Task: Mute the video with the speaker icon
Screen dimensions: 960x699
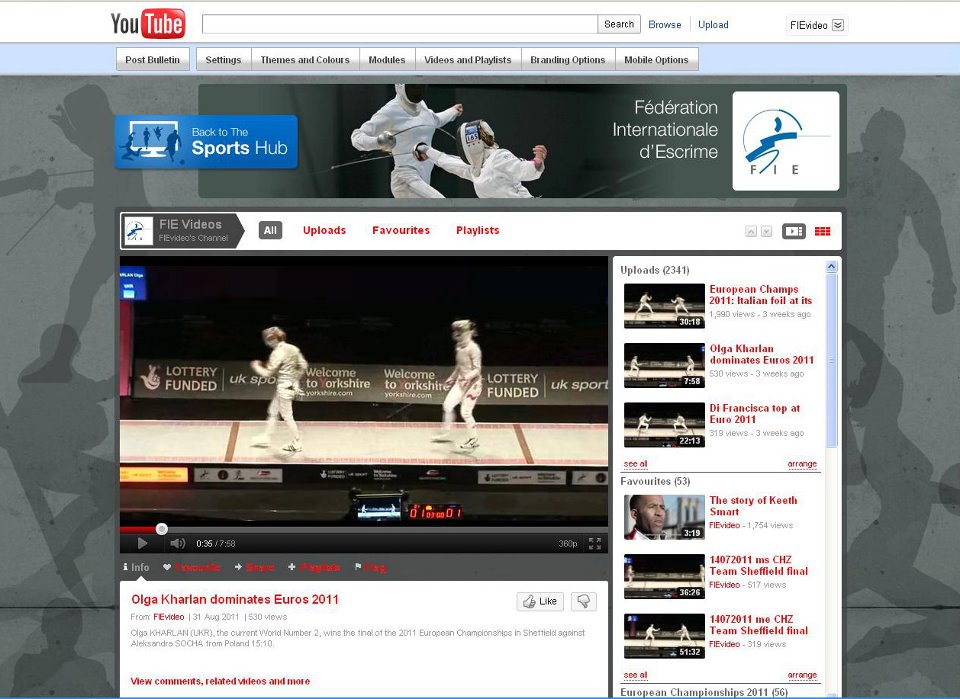Action: tap(177, 543)
